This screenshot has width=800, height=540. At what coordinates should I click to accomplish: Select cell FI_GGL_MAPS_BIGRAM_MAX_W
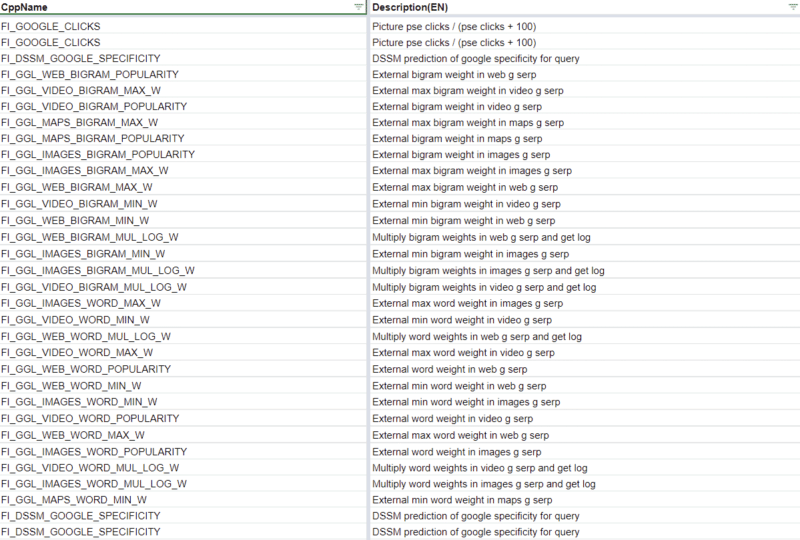(x=183, y=122)
